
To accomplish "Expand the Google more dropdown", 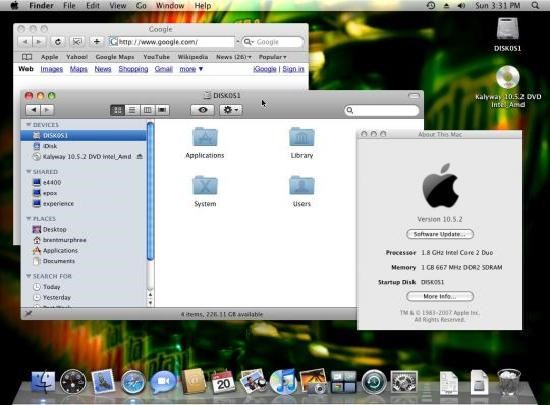I will point(191,69).
